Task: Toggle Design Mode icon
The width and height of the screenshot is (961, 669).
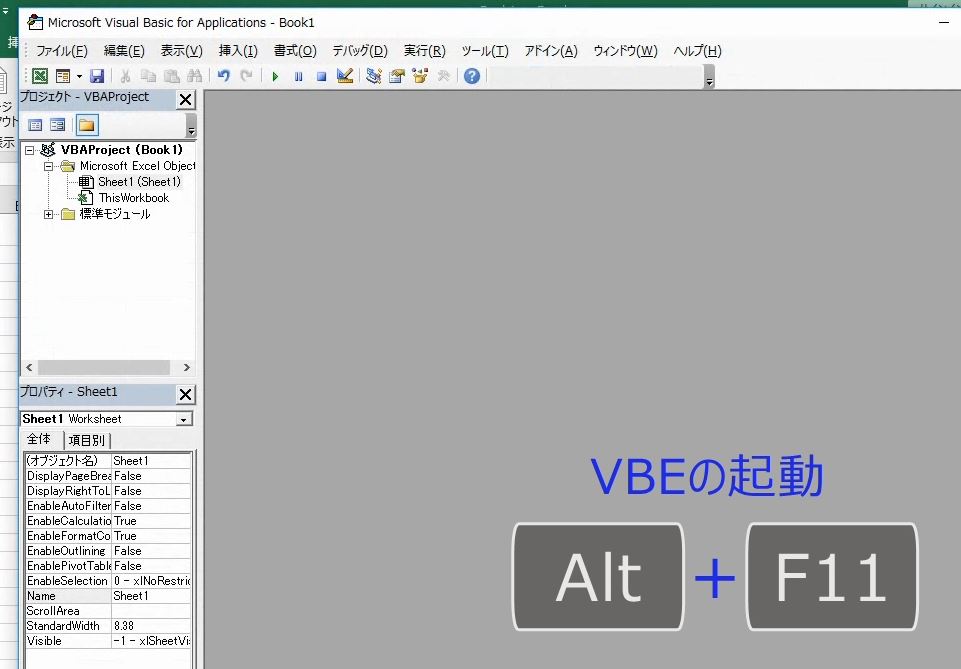Action: 345,76
